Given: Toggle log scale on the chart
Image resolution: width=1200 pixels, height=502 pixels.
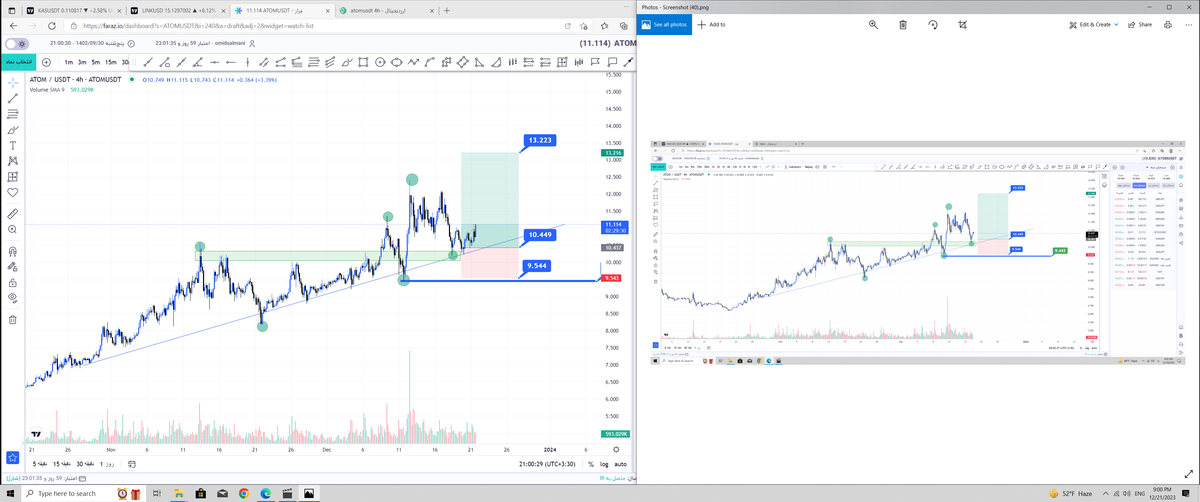Looking at the screenshot, I should (x=604, y=464).
